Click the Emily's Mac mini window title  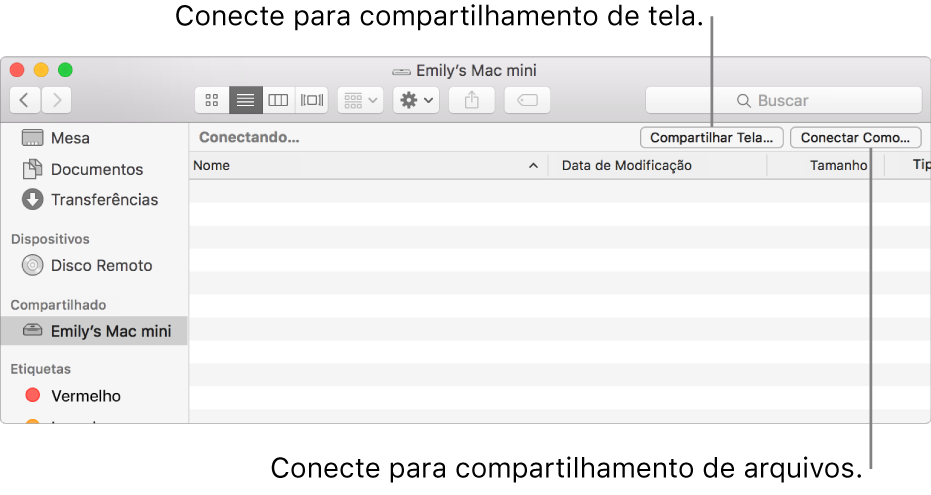[476, 71]
